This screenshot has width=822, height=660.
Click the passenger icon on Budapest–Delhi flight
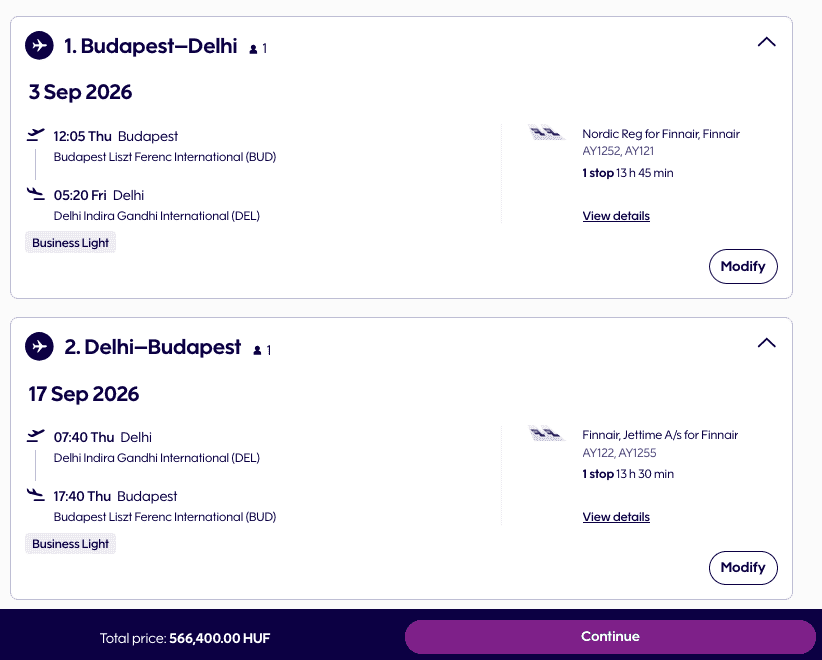254,48
